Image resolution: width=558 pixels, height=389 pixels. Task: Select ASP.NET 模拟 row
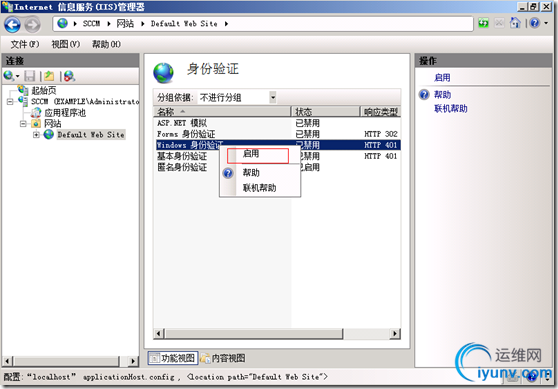click(x=277, y=123)
